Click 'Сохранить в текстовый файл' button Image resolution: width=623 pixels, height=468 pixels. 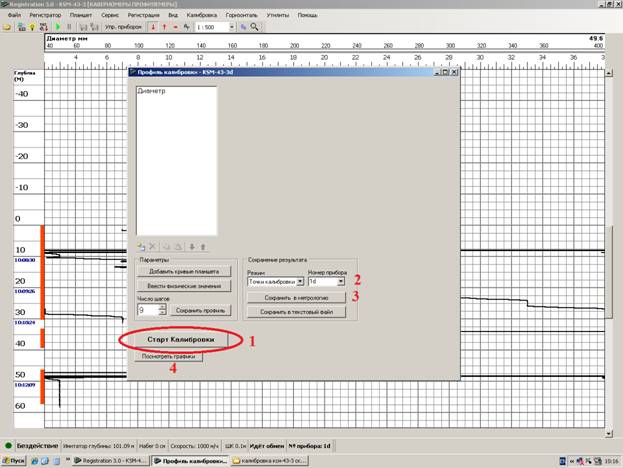coord(296,312)
